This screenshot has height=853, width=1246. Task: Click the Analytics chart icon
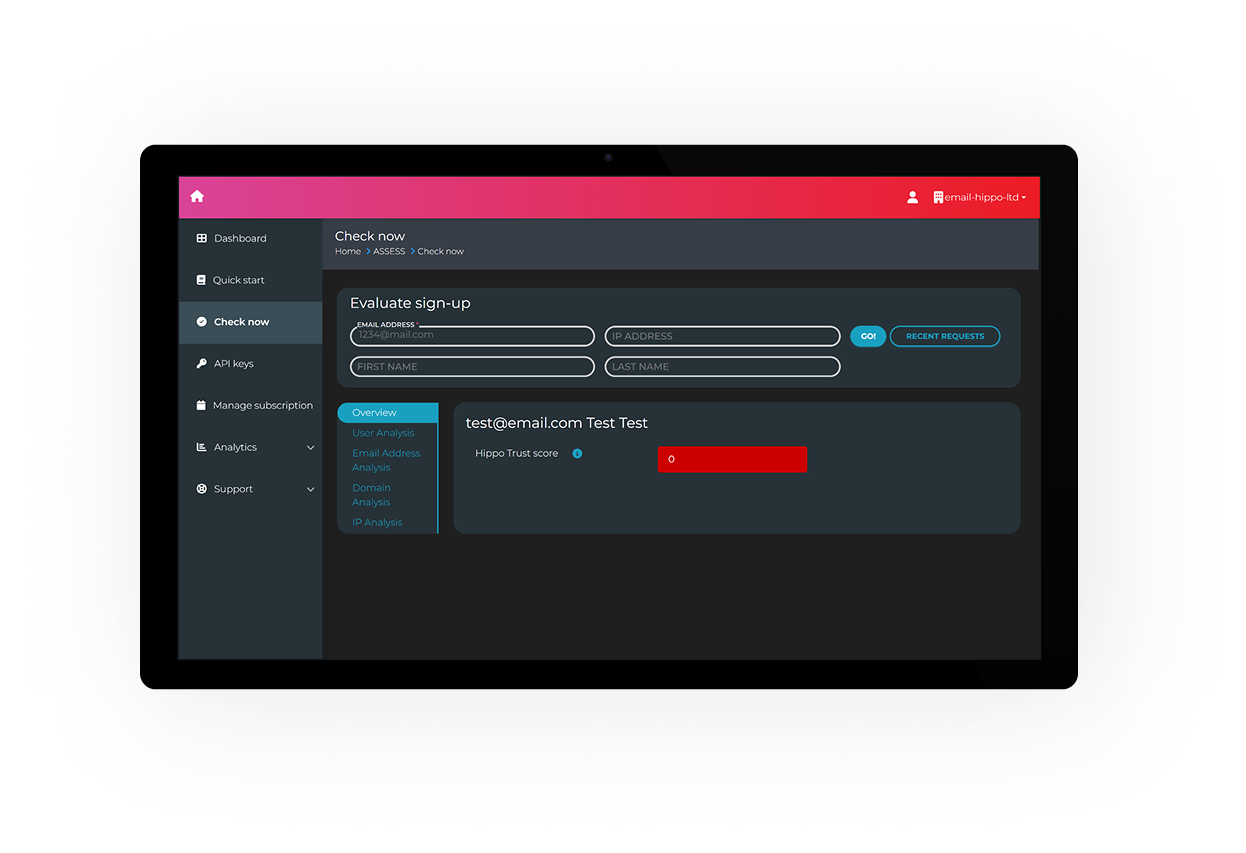tap(201, 447)
